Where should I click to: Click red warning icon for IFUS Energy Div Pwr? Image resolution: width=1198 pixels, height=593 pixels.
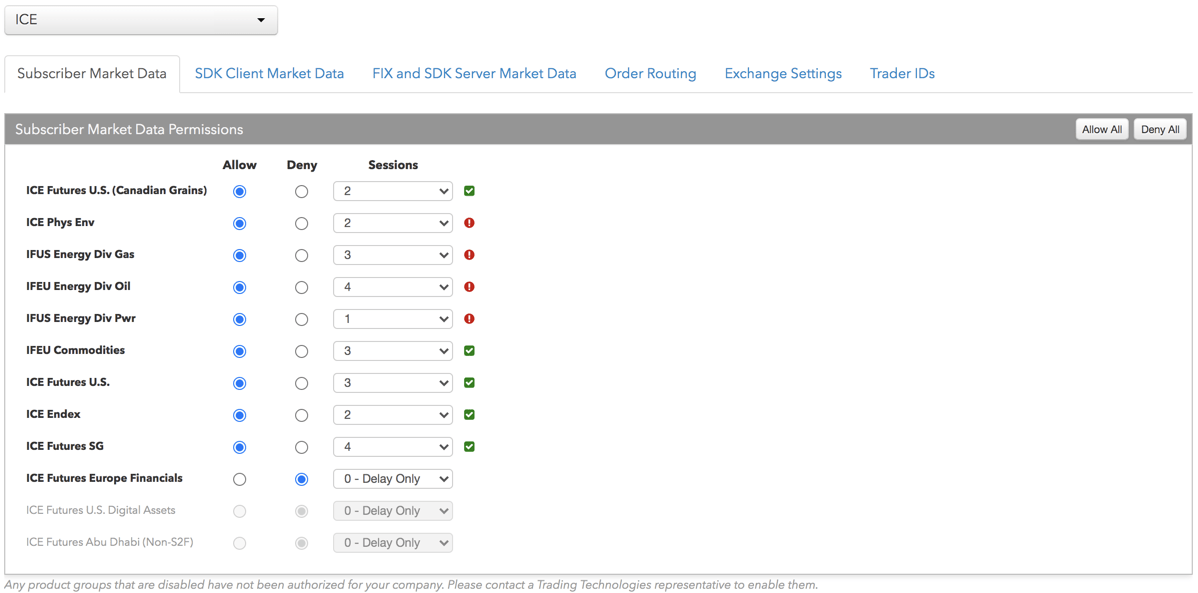tap(469, 319)
